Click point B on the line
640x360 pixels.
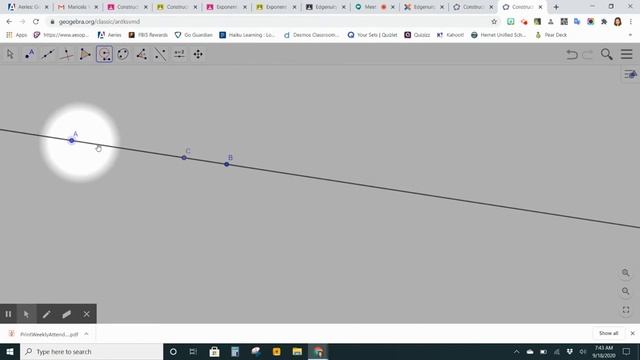coord(227,164)
